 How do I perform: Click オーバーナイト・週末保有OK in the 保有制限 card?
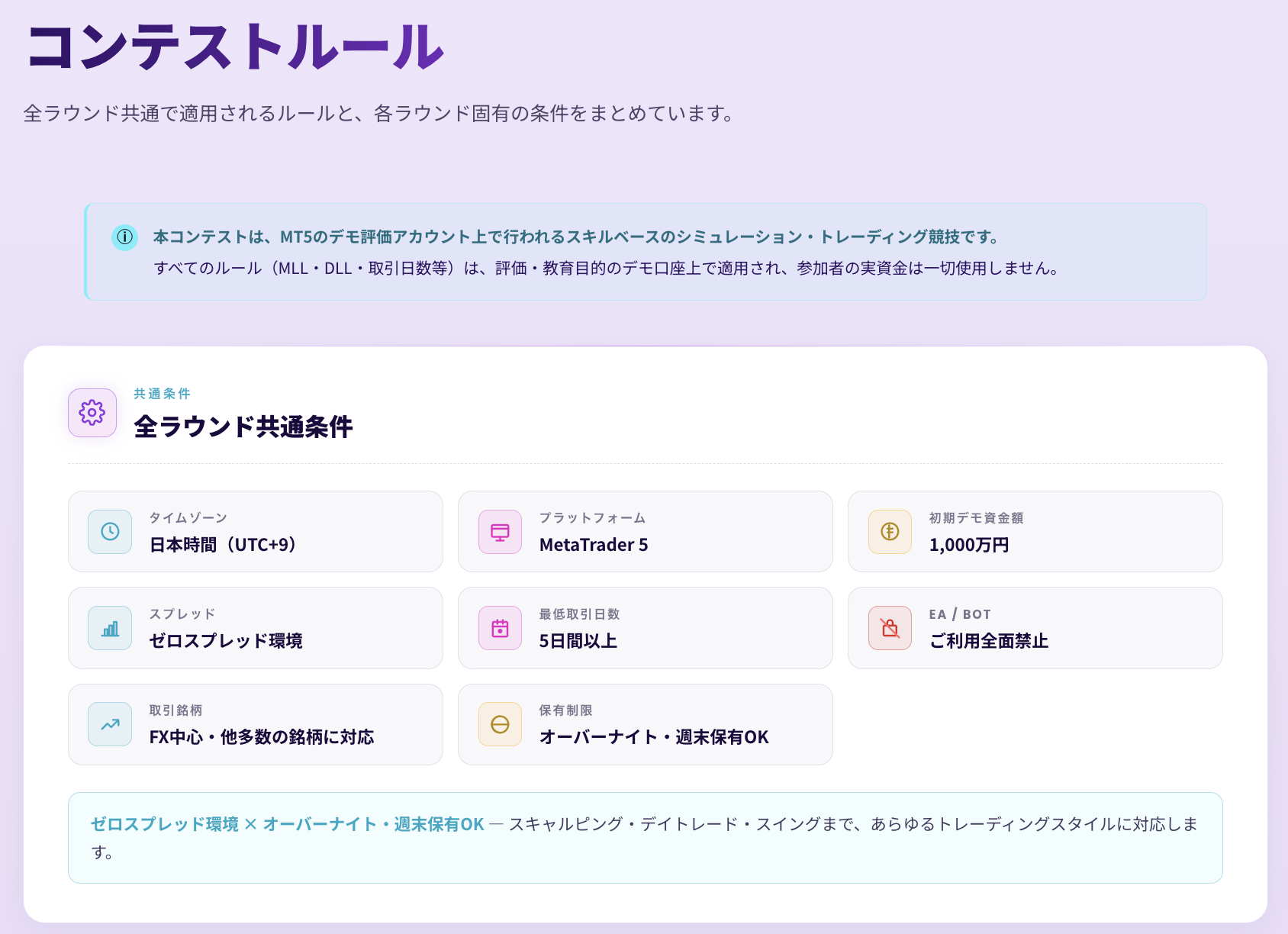(654, 737)
